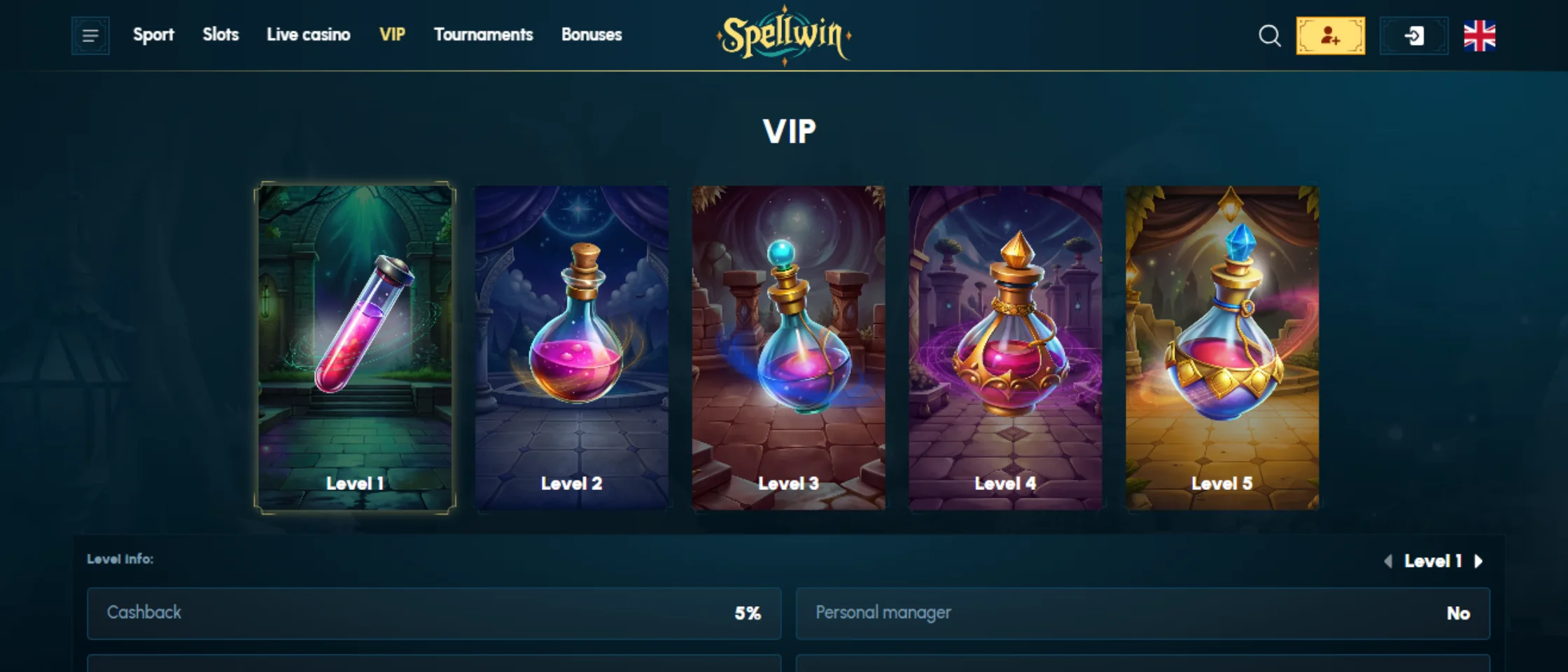Select the Level 1 test tube card
The image size is (1568, 672).
355,348
